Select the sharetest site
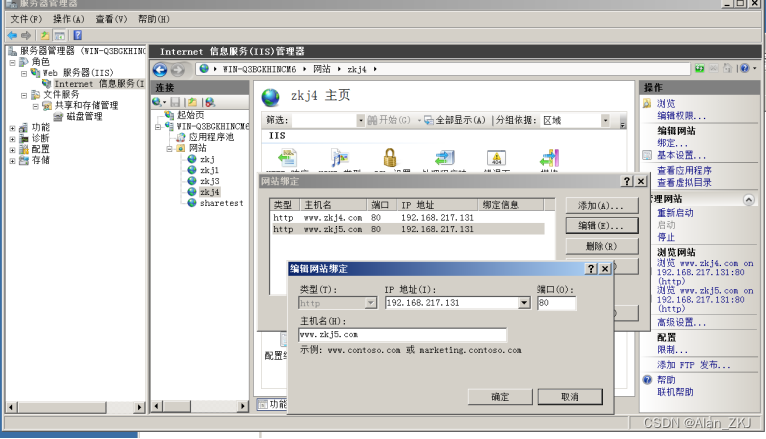Screen dimensions: 766x439 click(x=221, y=203)
